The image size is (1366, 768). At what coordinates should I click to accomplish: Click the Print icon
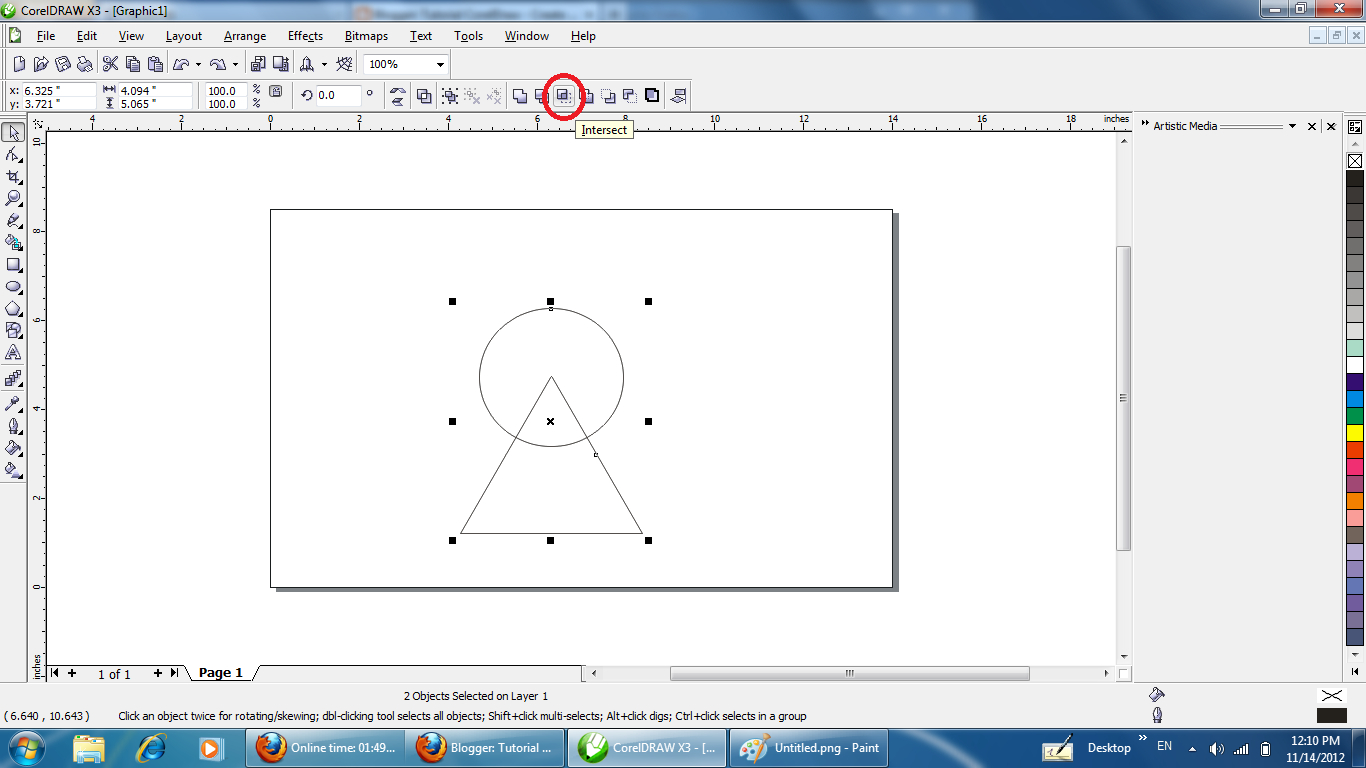tap(84, 64)
